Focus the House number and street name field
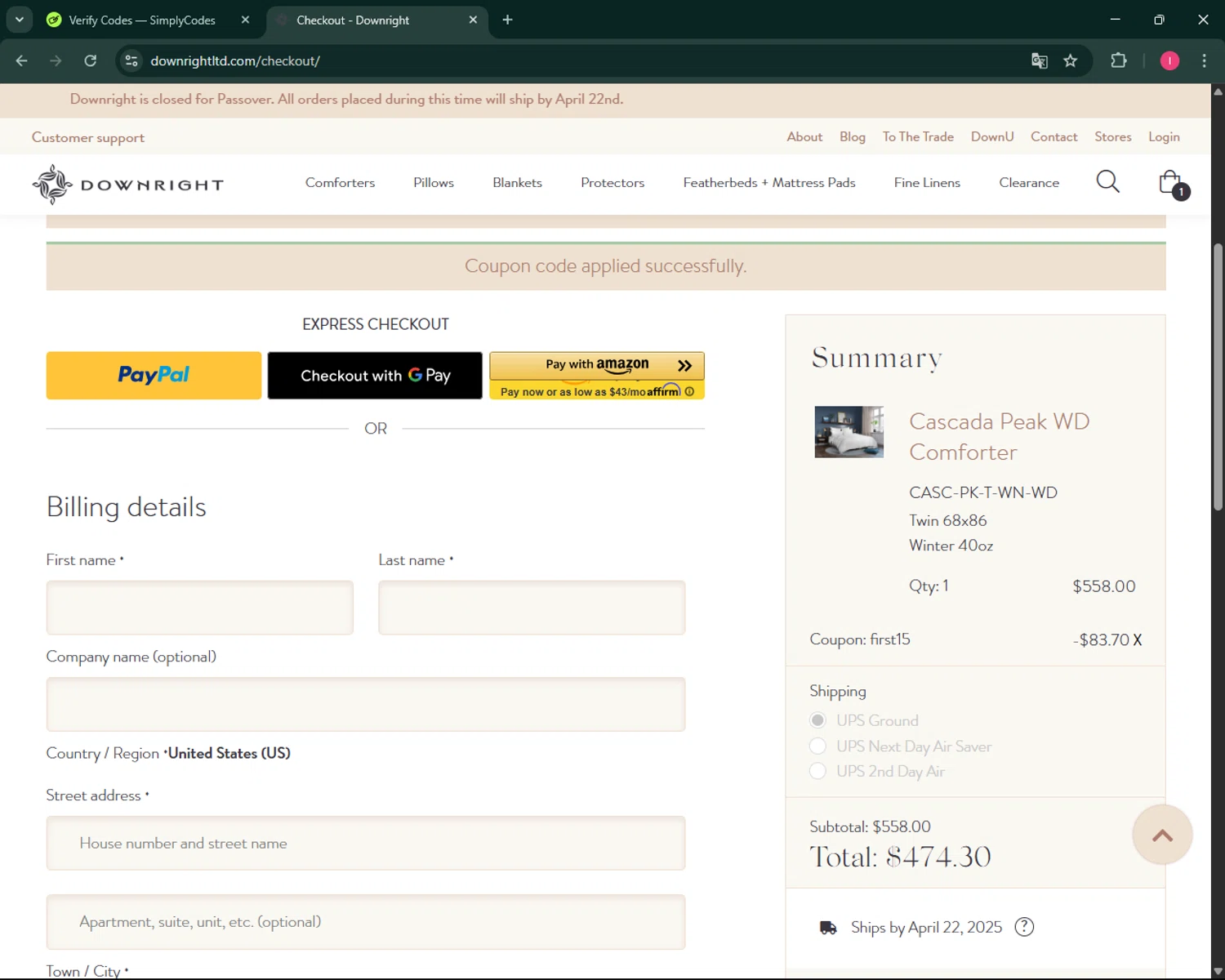Screen dimensions: 1225x980 click(366, 843)
